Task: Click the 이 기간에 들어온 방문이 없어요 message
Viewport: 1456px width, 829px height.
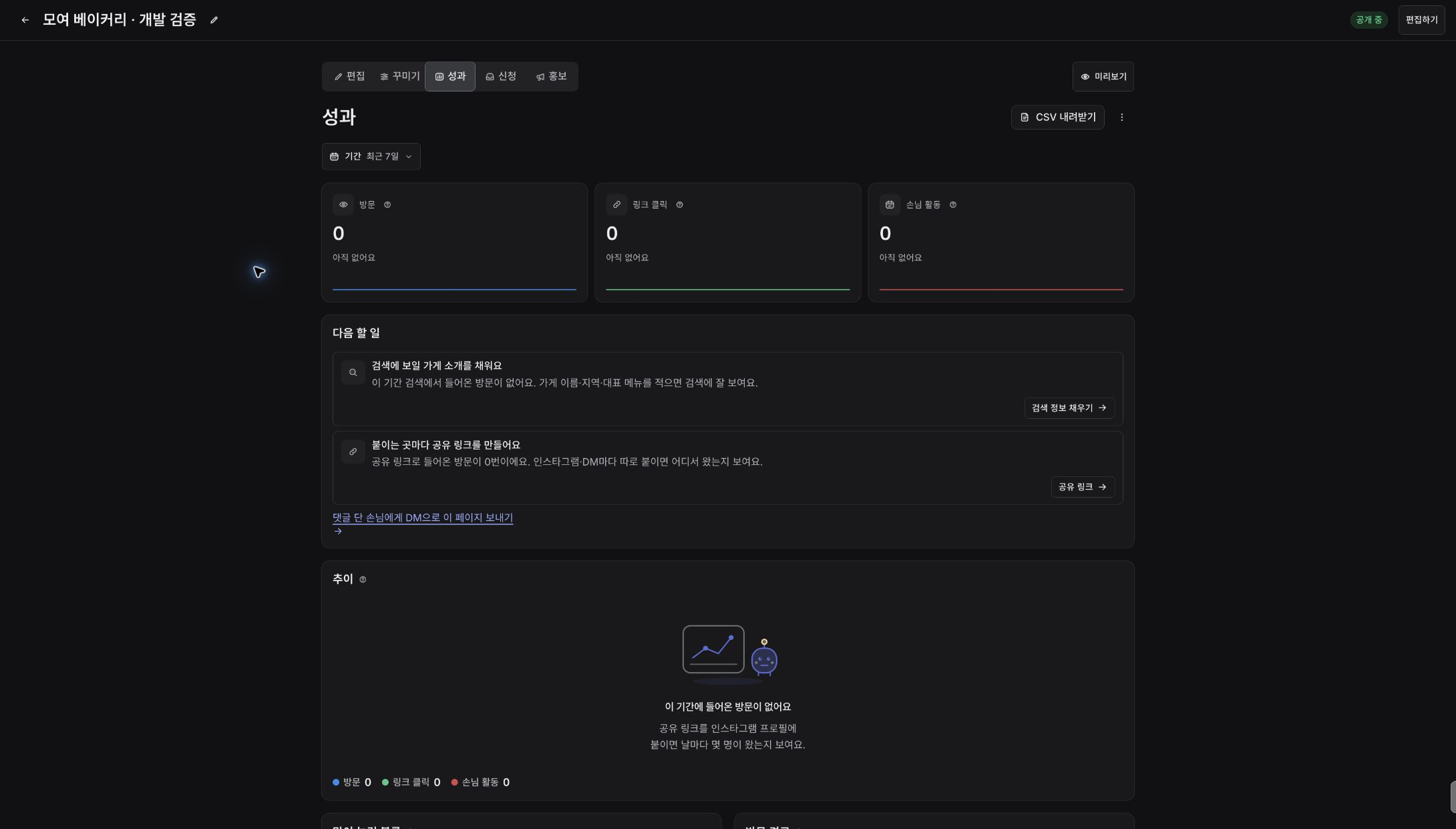Action: [727, 707]
